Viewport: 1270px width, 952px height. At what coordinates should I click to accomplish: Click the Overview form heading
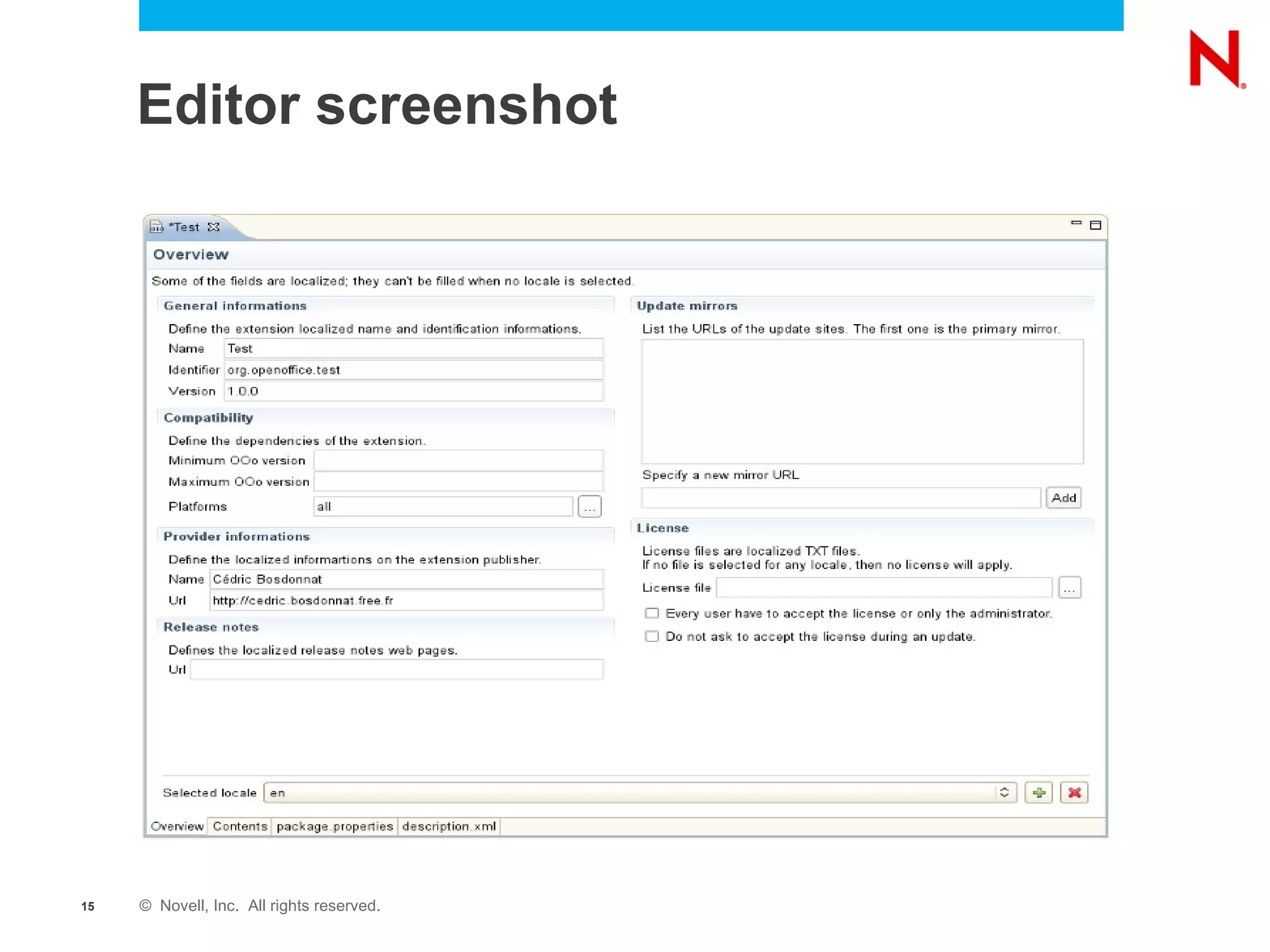coord(191,255)
